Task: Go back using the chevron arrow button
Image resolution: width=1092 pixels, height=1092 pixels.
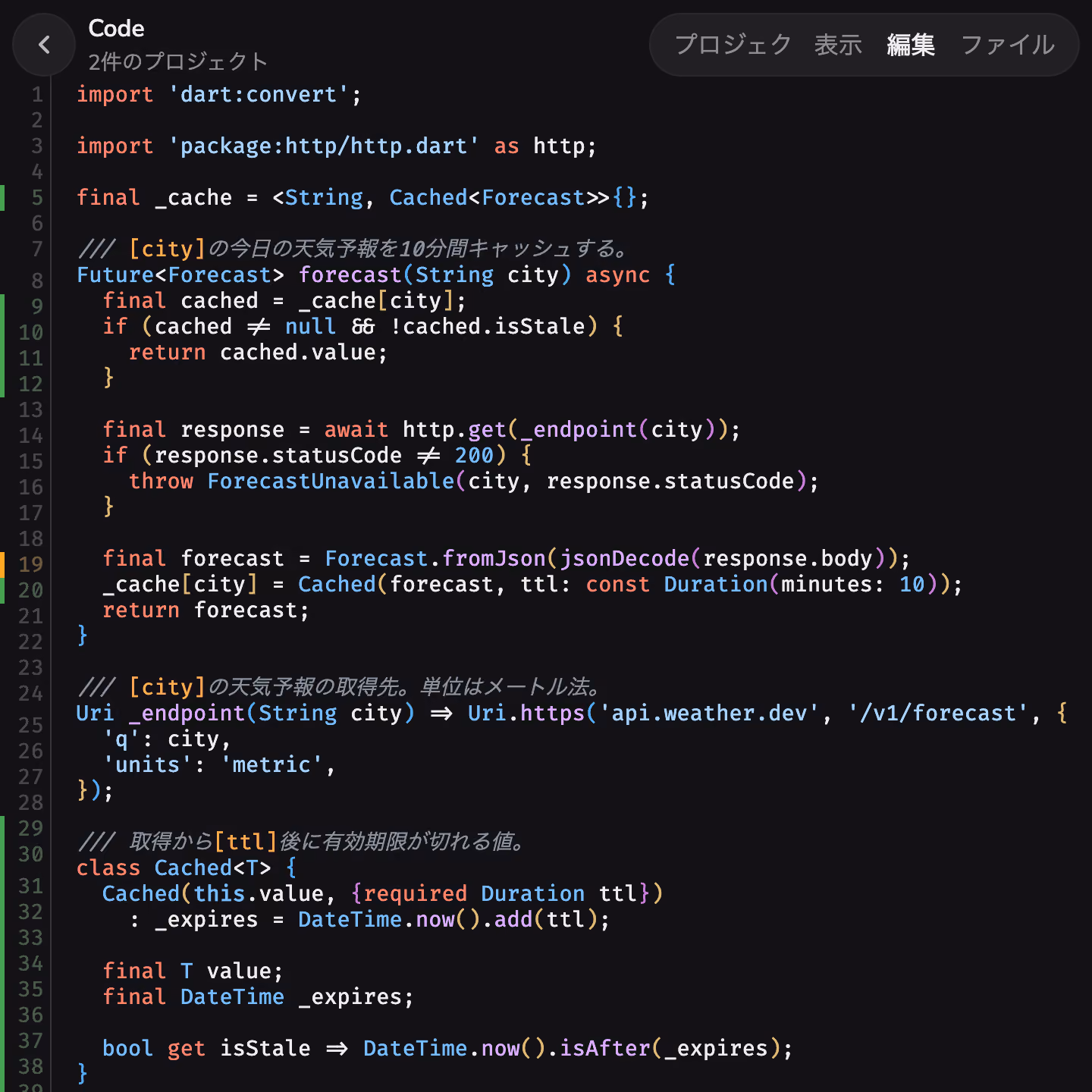Action: point(44,45)
